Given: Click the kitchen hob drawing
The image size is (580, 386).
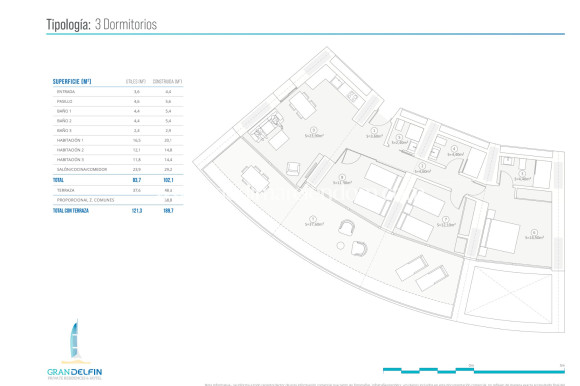Looking at the screenshot, I should 353,96.
